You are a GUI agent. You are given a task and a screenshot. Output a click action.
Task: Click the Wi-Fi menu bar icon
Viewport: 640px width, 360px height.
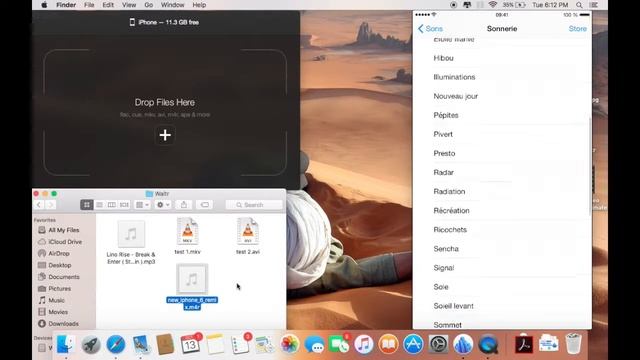493,5
